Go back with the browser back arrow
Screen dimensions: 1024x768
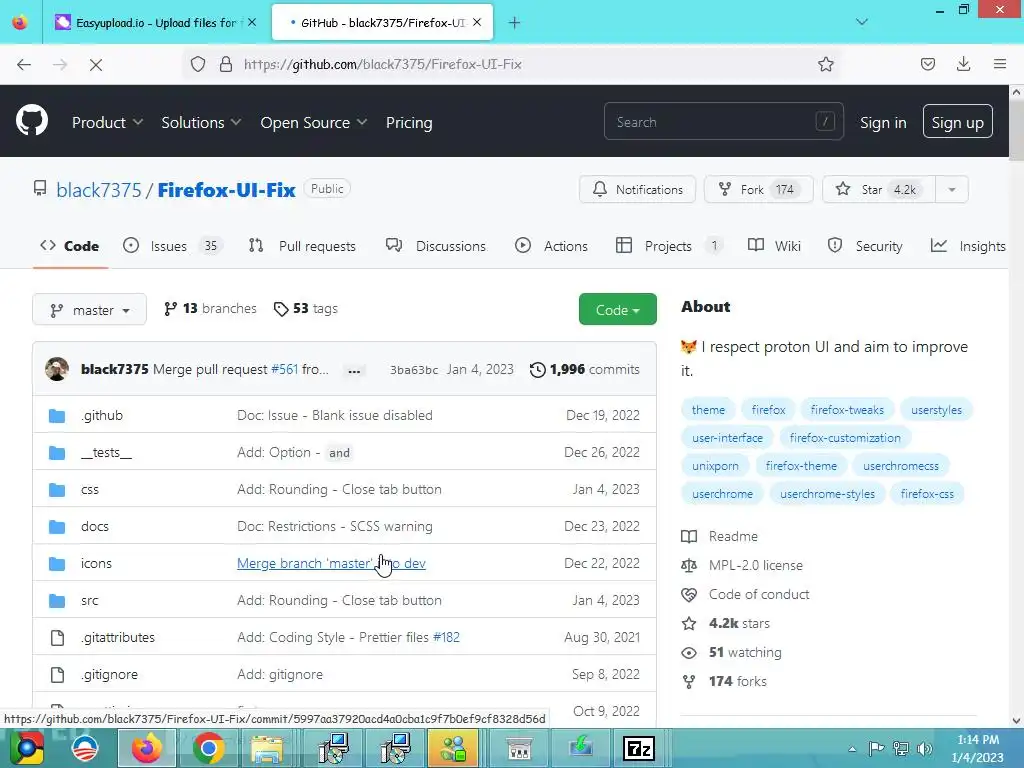(x=24, y=64)
